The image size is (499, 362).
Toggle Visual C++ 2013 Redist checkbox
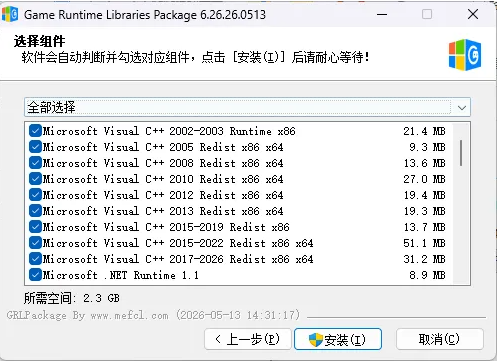pyautogui.click(x=35, y=211)
